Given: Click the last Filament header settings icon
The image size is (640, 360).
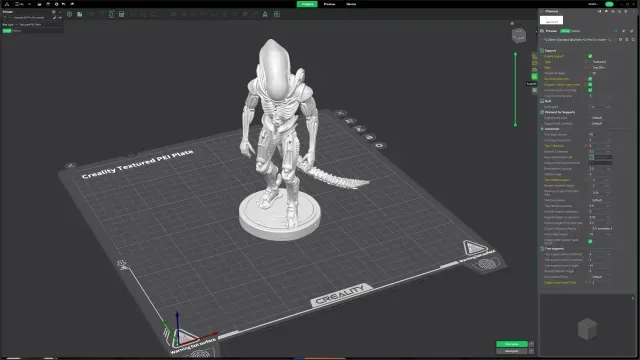Looking at the screenshot, I should click(x=626, y=11).
